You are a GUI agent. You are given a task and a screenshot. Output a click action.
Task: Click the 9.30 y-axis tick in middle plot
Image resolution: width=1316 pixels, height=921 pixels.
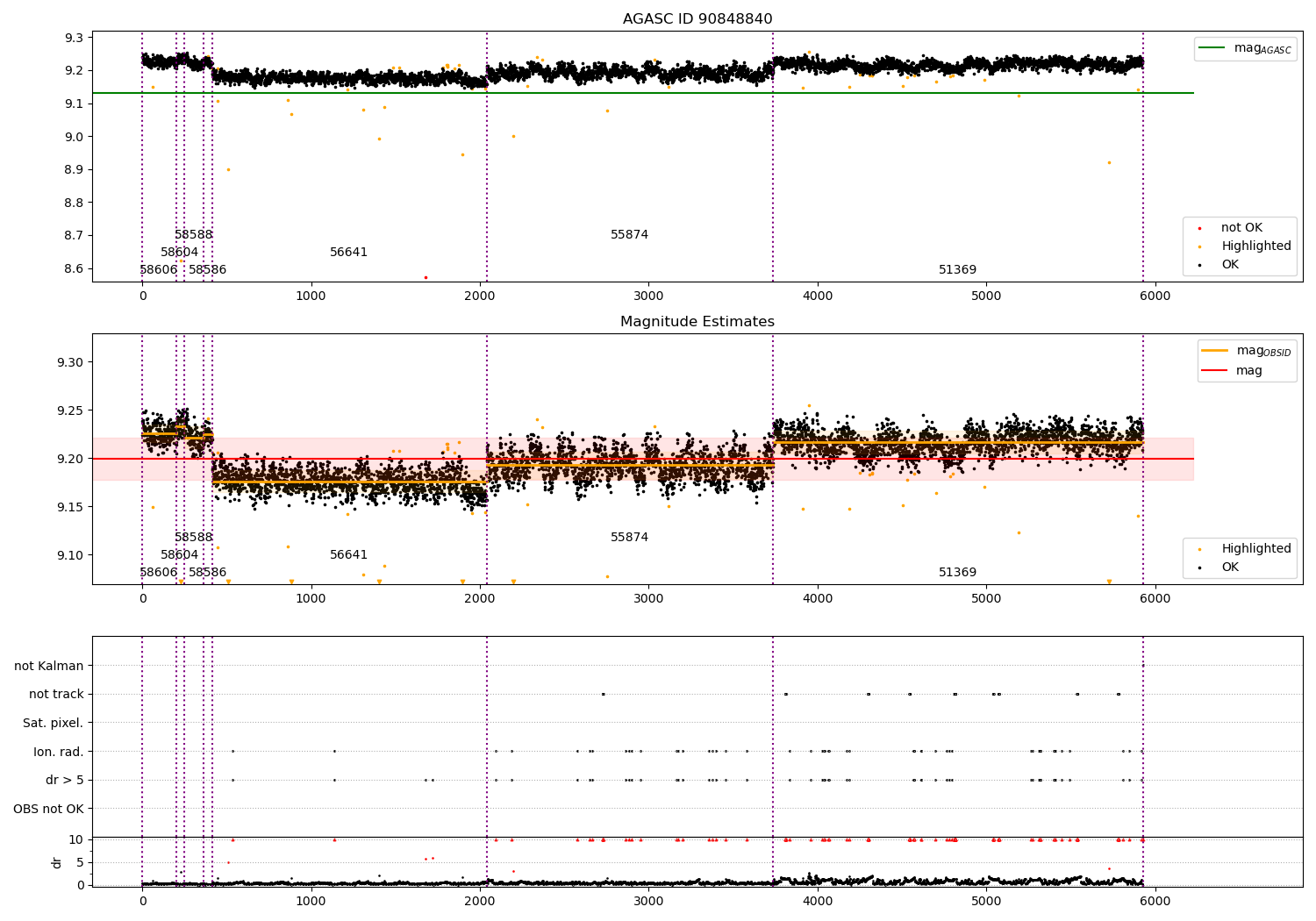tap(70, 362)
